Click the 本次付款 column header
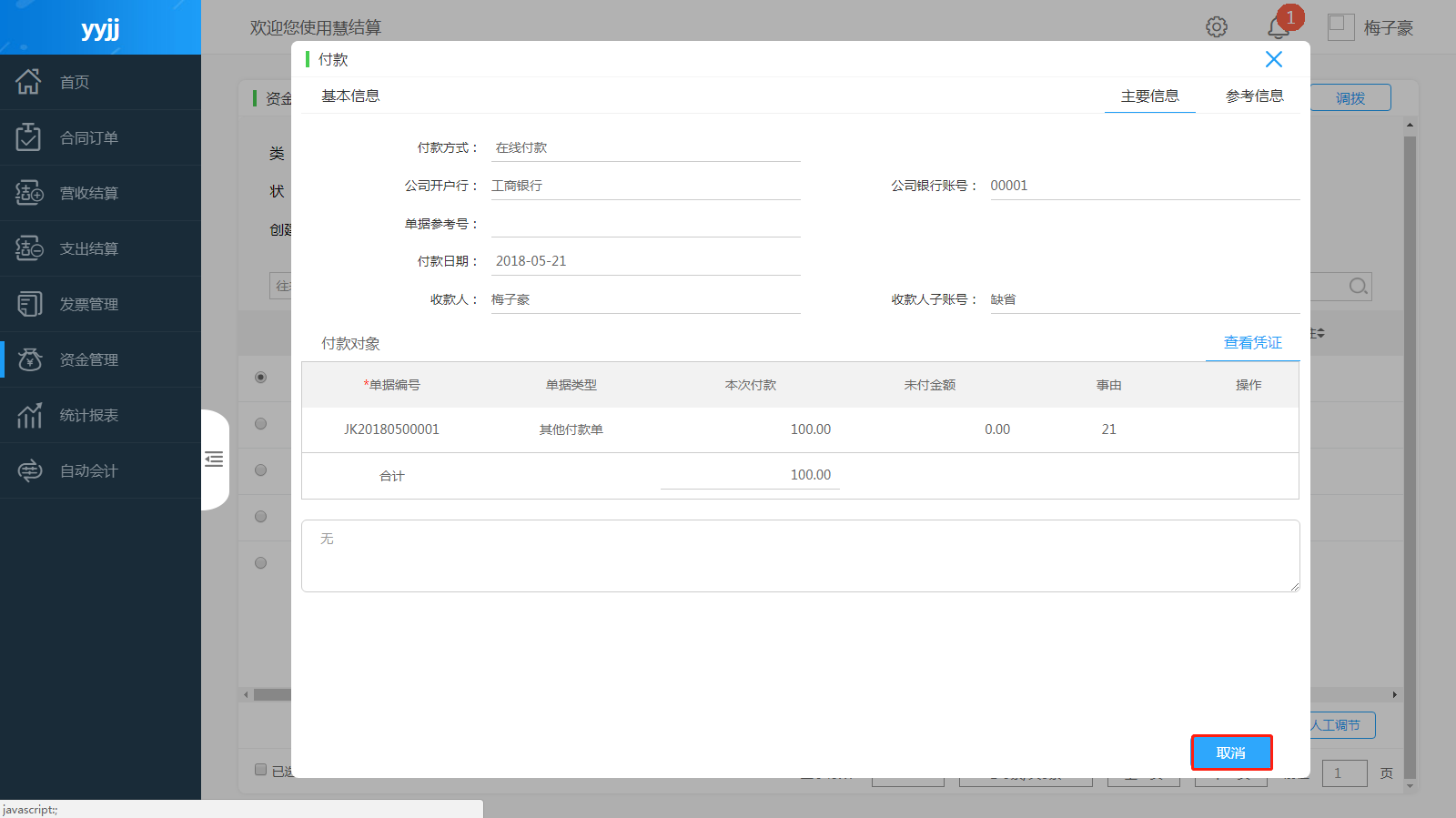The image size is (1456, 818). [x=751, y=385]
